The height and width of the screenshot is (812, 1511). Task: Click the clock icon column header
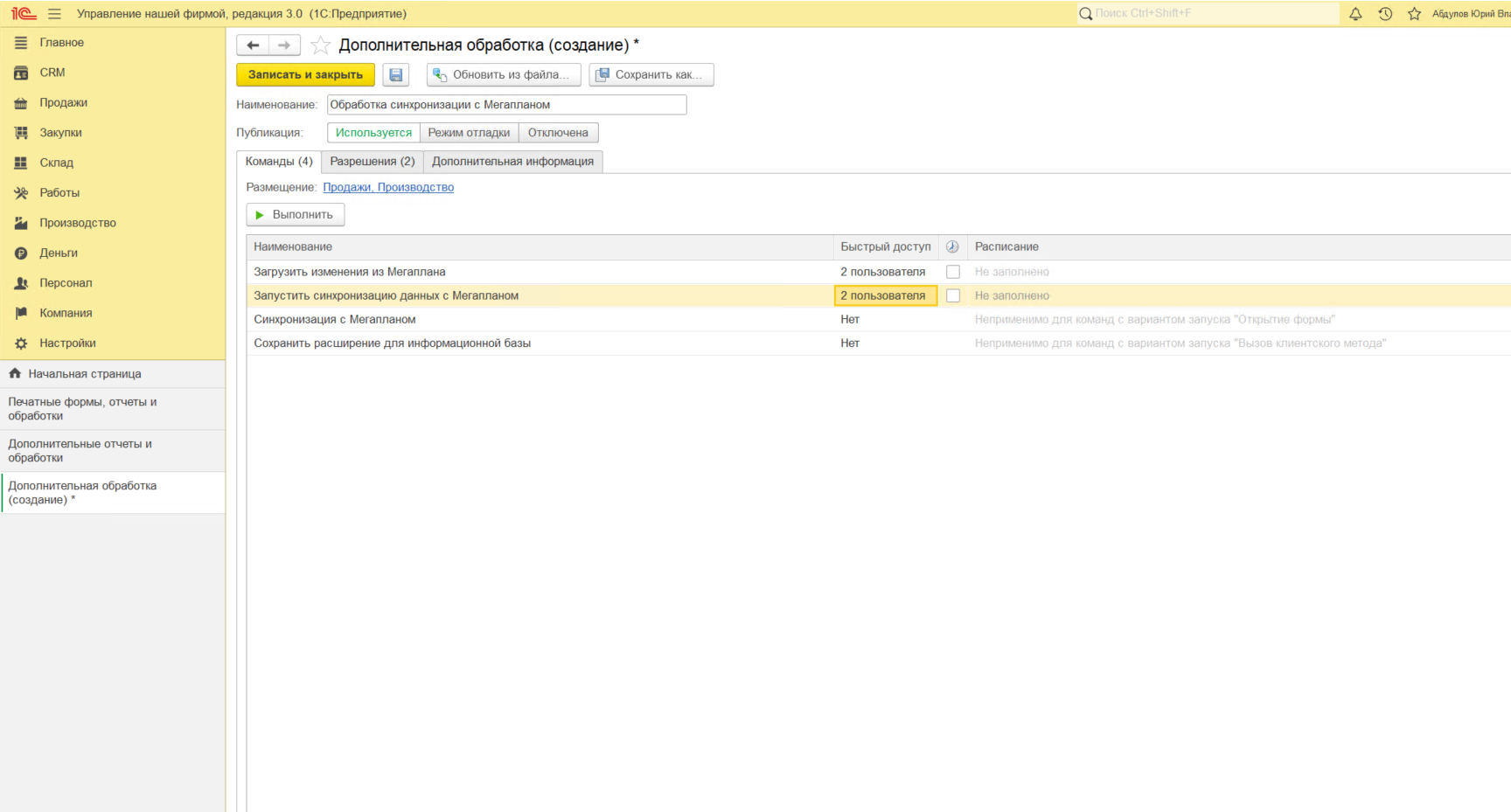[952, 247]
